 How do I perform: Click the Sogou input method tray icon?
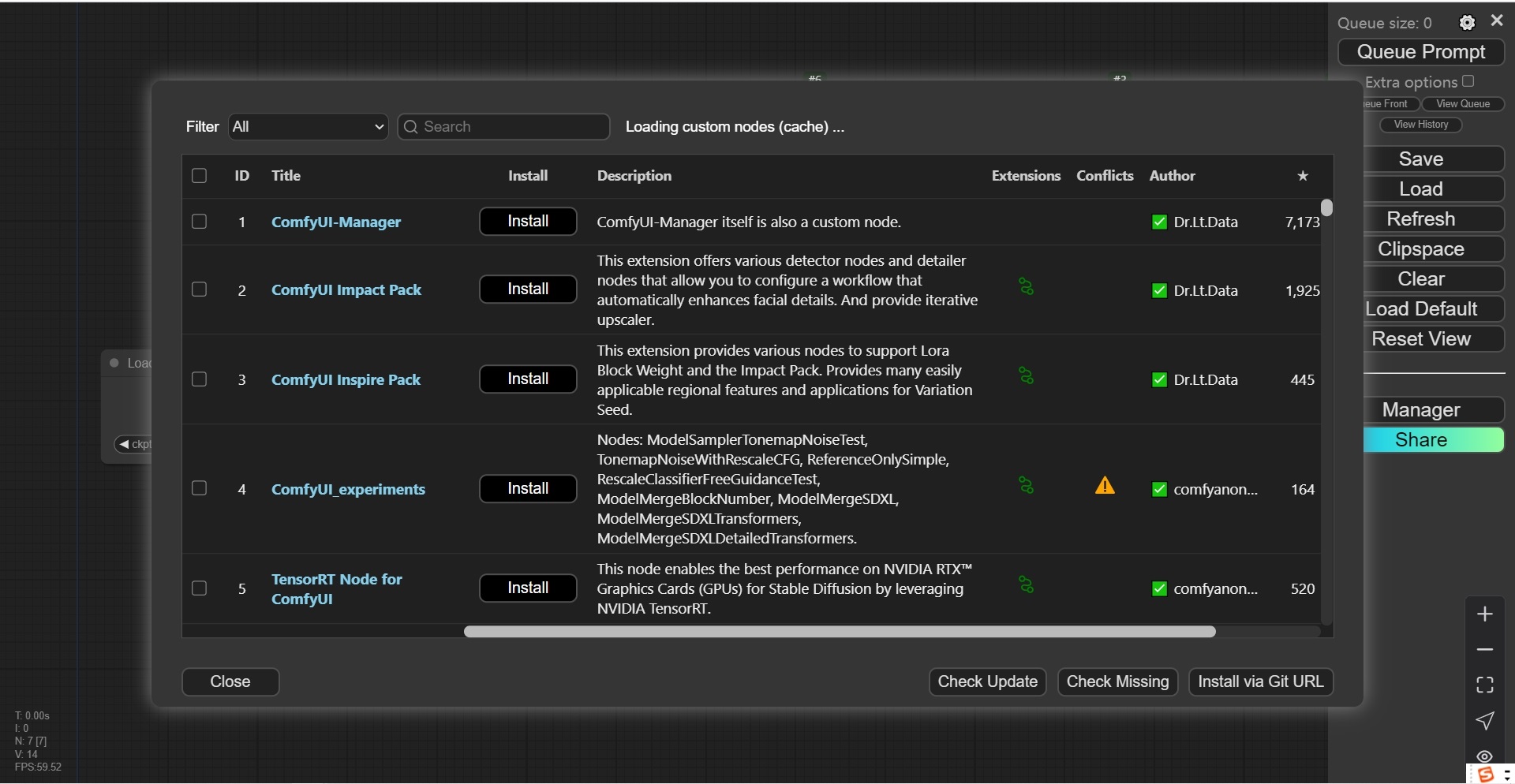(1486, 774)
